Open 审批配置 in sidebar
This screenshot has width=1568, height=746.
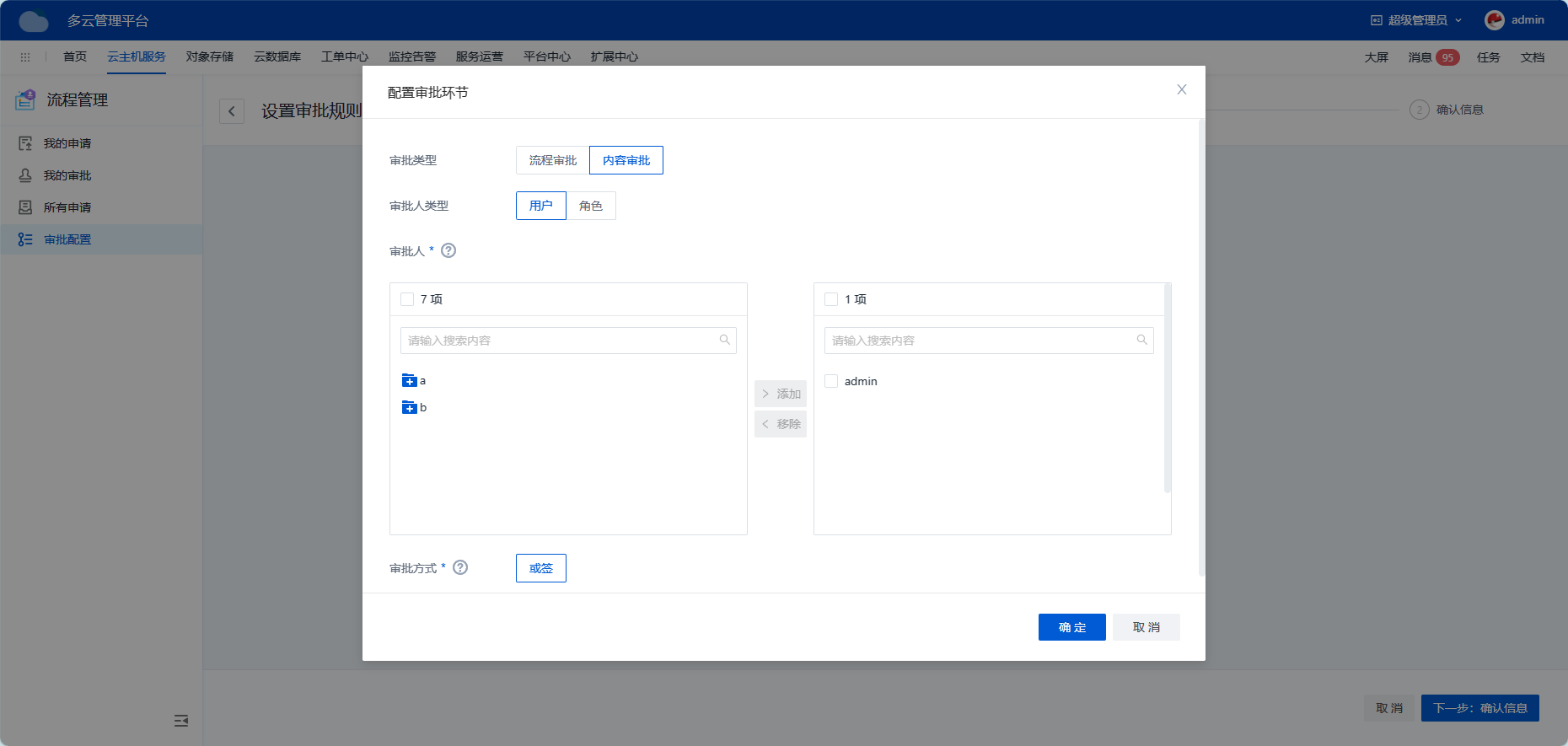[x=101, y=239]
